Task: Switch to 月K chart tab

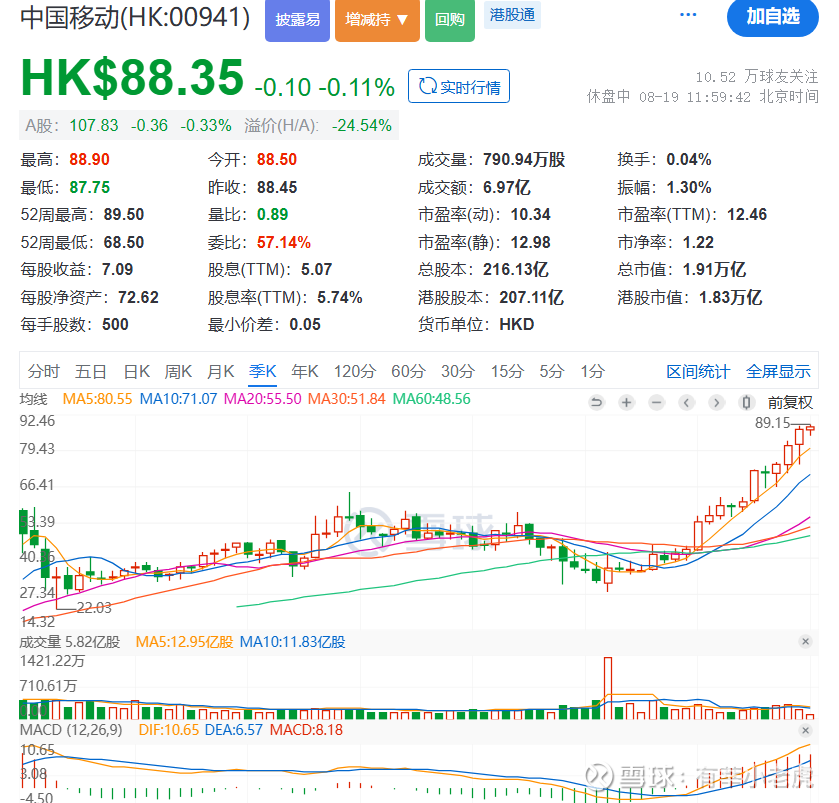Action: coord(220,371)
